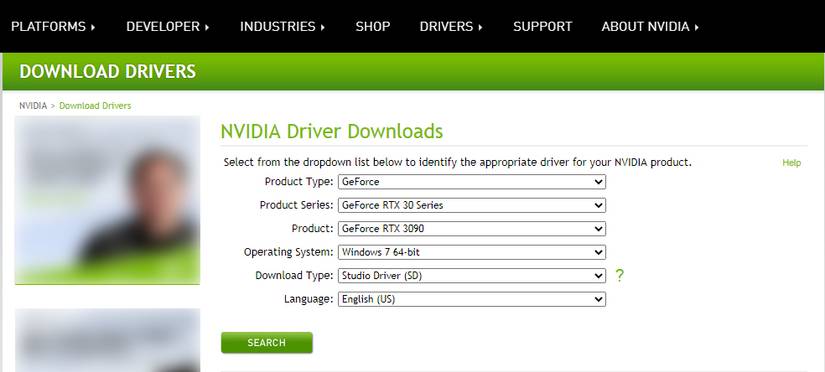
Task: Open the Download Type dropdown
Action: pos(471,275)
